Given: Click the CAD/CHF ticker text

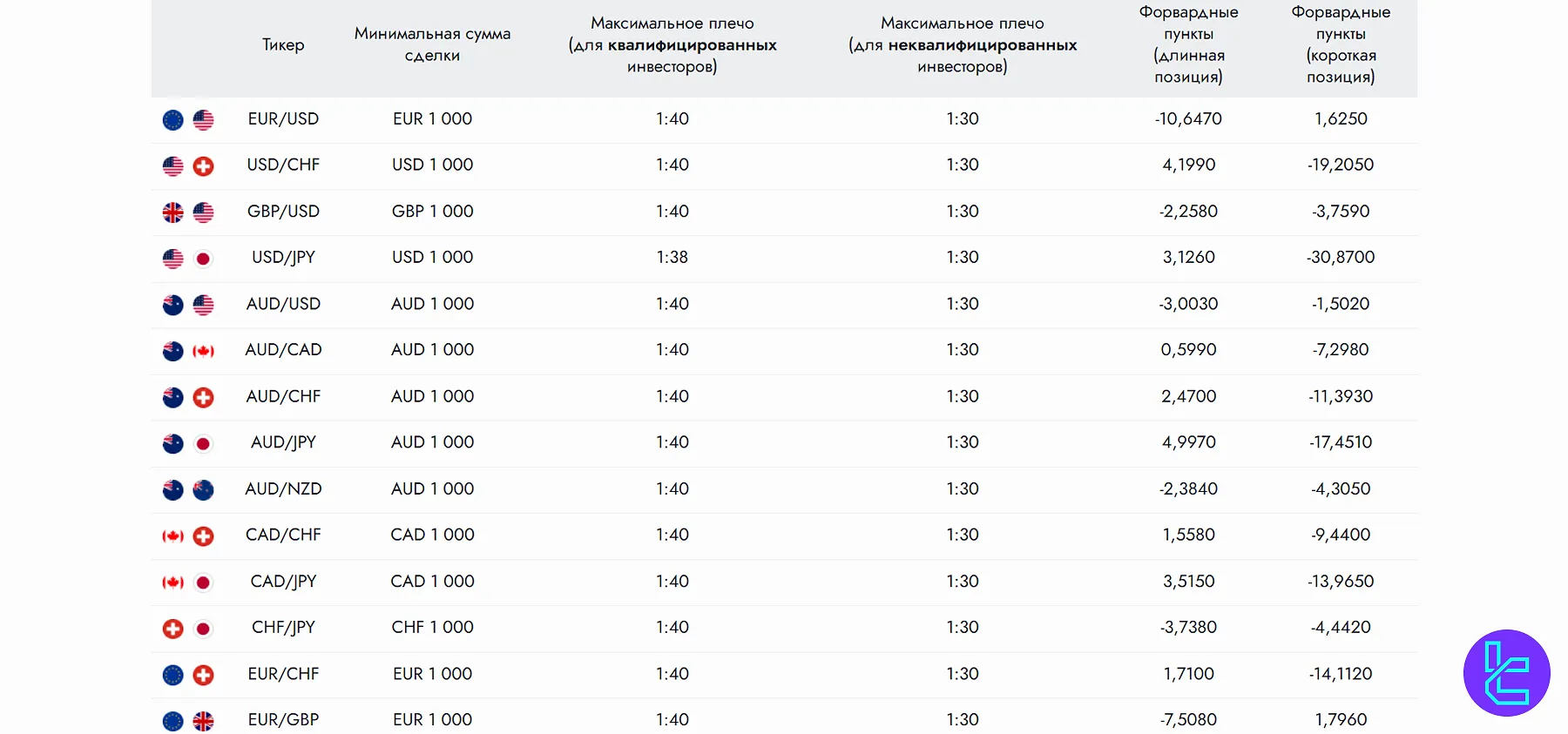Looking at the screenshot, I should point(283,535).
